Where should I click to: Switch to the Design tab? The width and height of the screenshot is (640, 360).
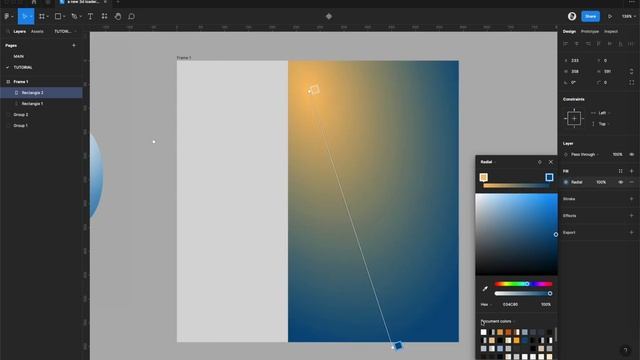pyautogui.click(x=569, y=31)
